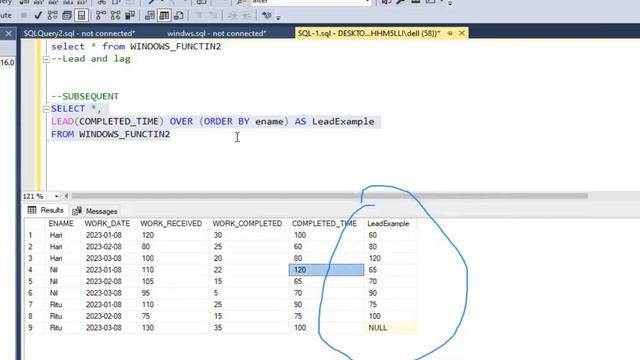Switch to windws.sql tab
Viewport: 640px width, 360px height.
(216, 33)
